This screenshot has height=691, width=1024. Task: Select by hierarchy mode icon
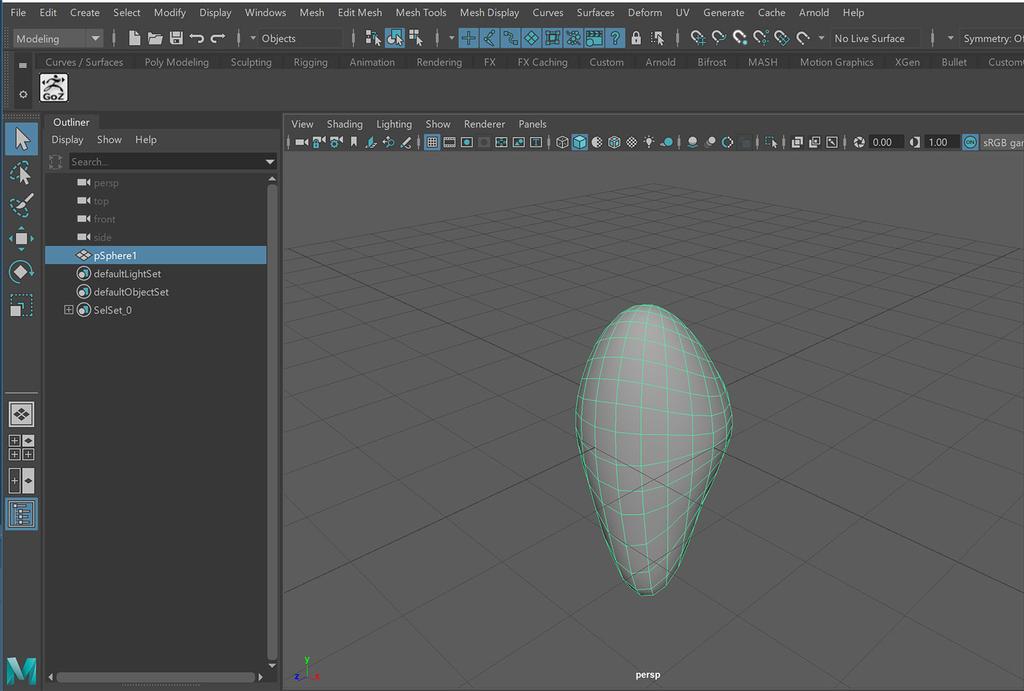click(x=373, y=39)
